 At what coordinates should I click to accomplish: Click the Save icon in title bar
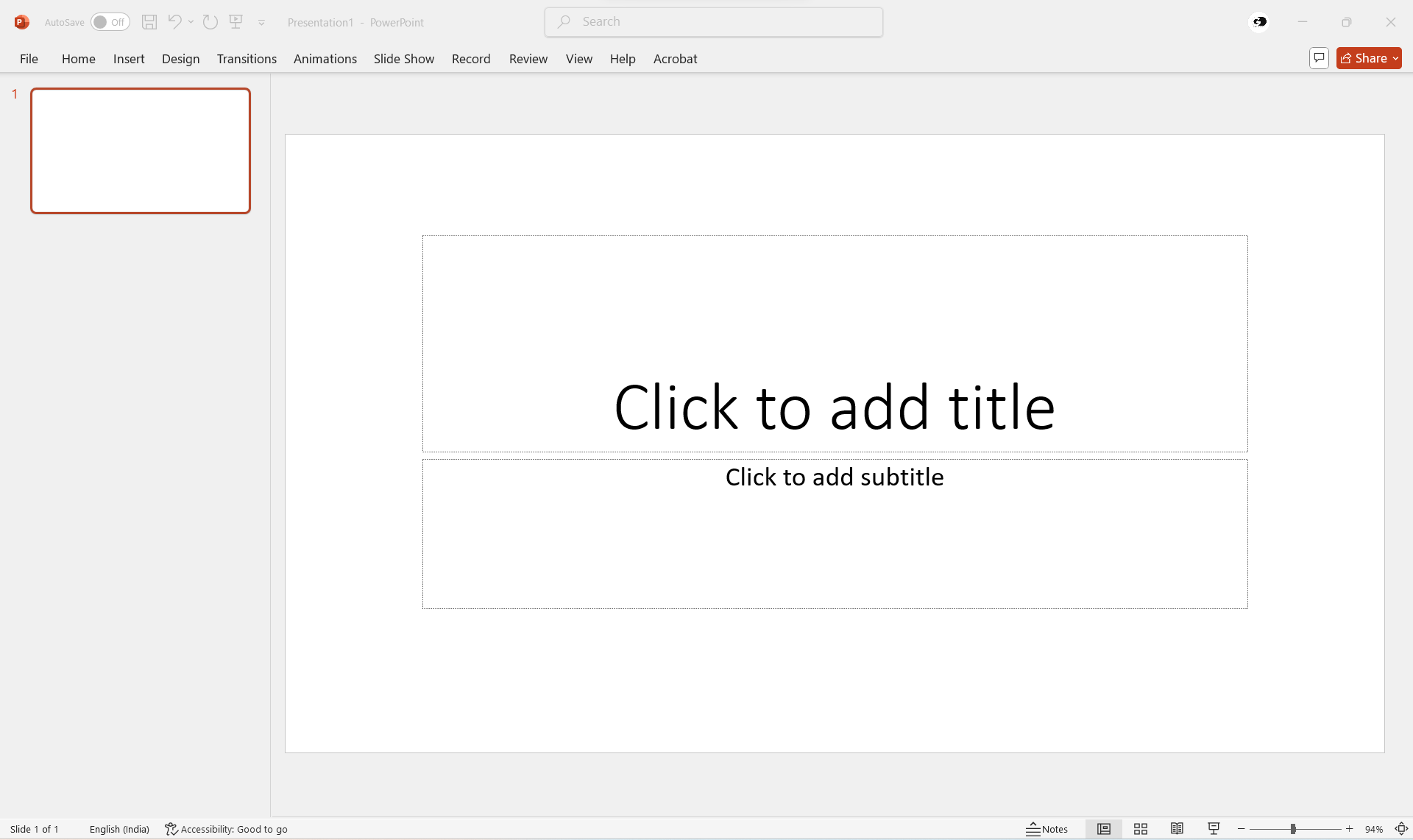click(x=149, y=22)
